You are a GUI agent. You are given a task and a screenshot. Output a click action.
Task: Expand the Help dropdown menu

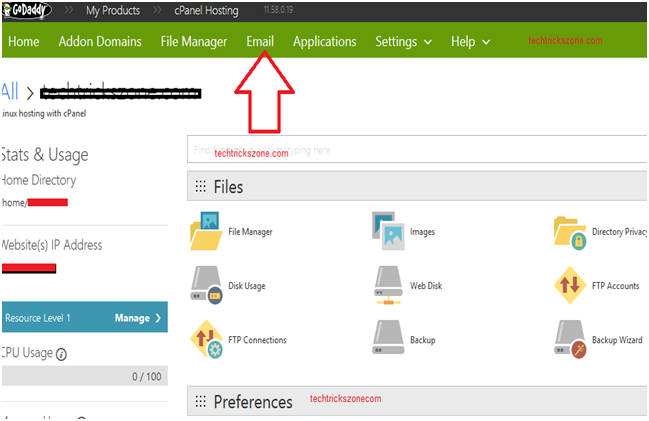[x=470, y=42]
